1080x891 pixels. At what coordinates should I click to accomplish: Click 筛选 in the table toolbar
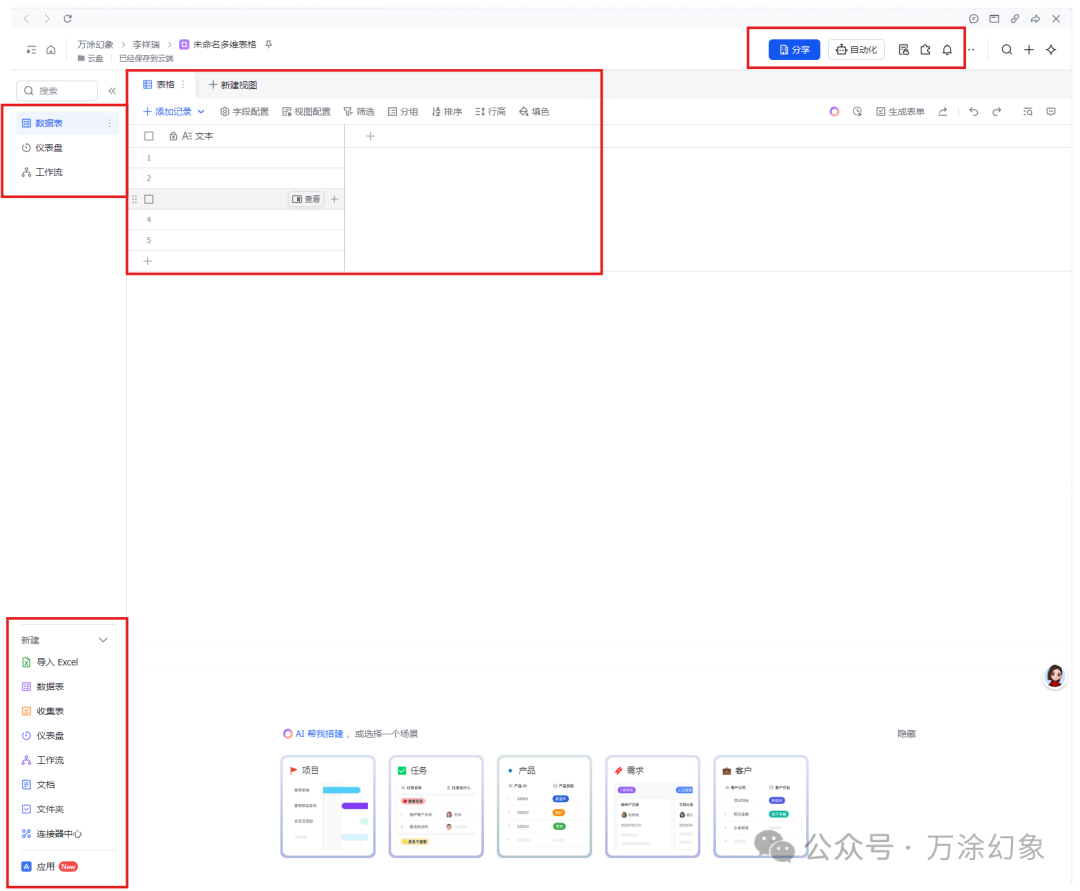360,111
